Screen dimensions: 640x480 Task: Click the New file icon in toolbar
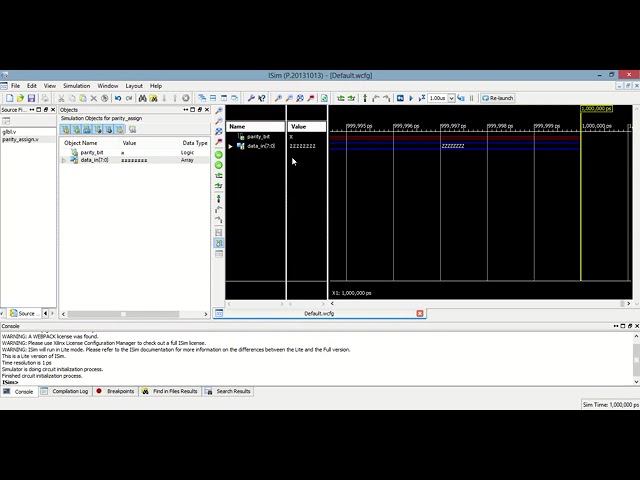click(10, 98)
